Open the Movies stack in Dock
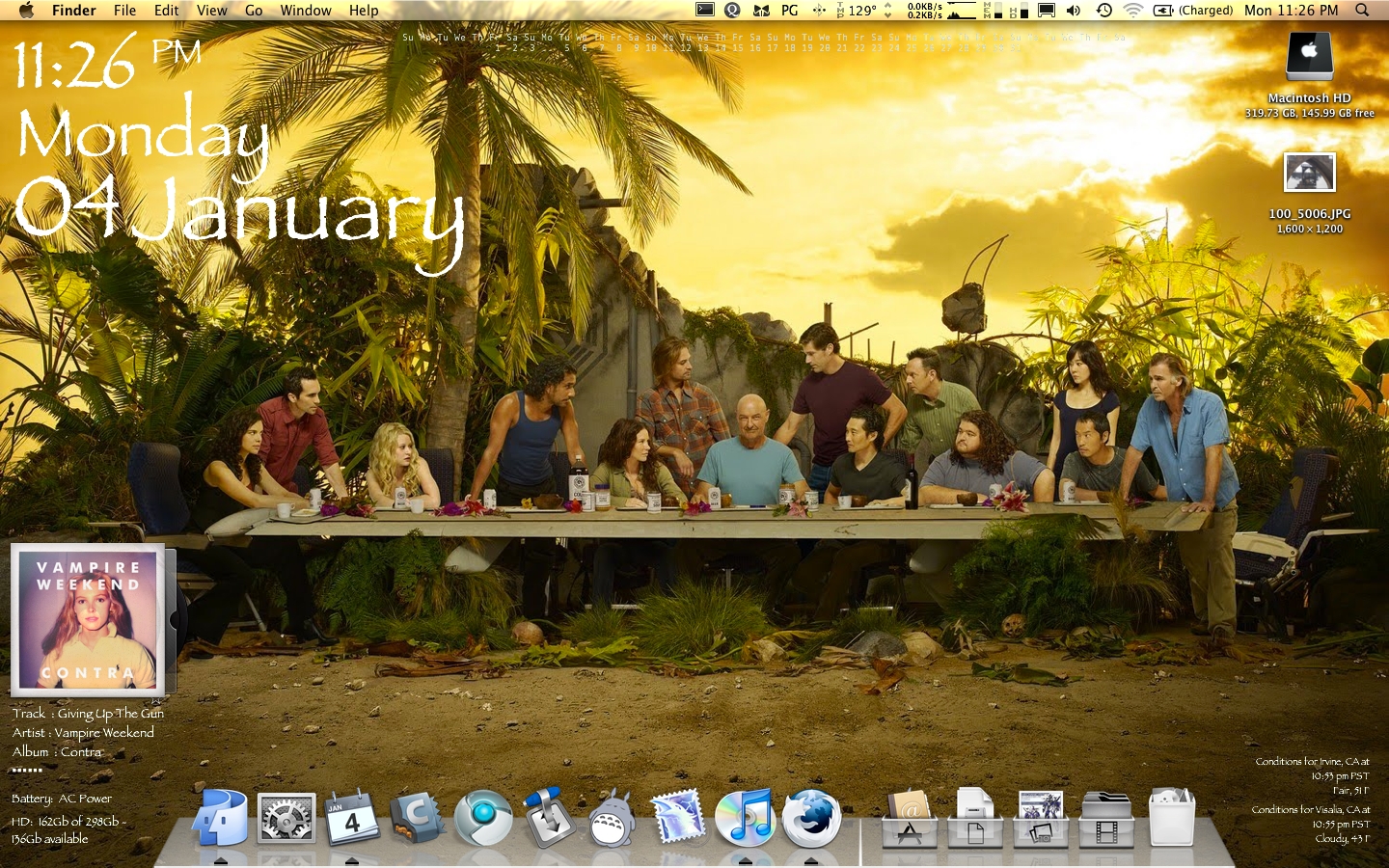Image resolution: width=1389 pixels, height=868 pixels. pyautogui.click(x=1106, y=819)
